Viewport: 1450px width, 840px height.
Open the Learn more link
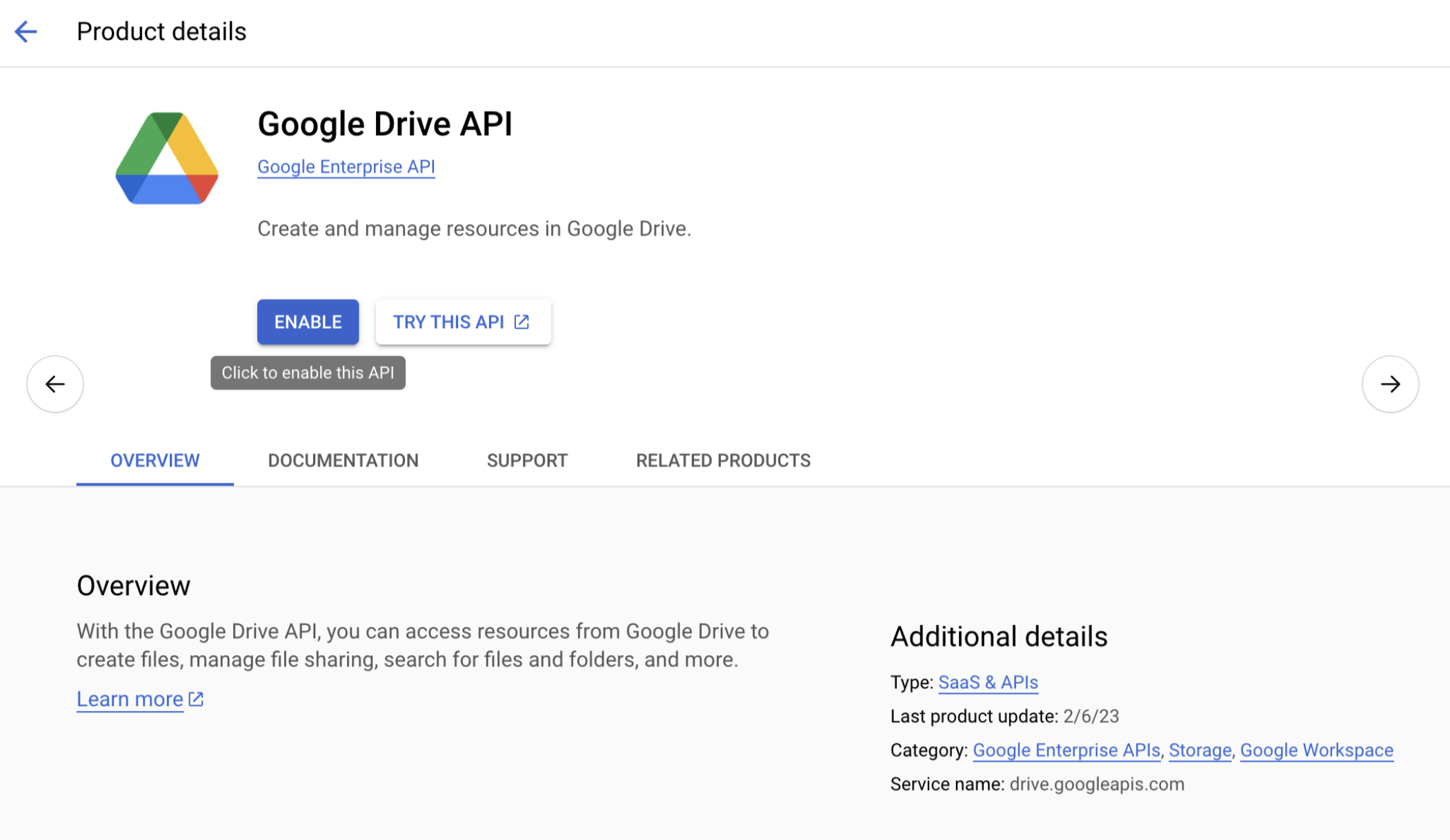click(x=130, y=699)
